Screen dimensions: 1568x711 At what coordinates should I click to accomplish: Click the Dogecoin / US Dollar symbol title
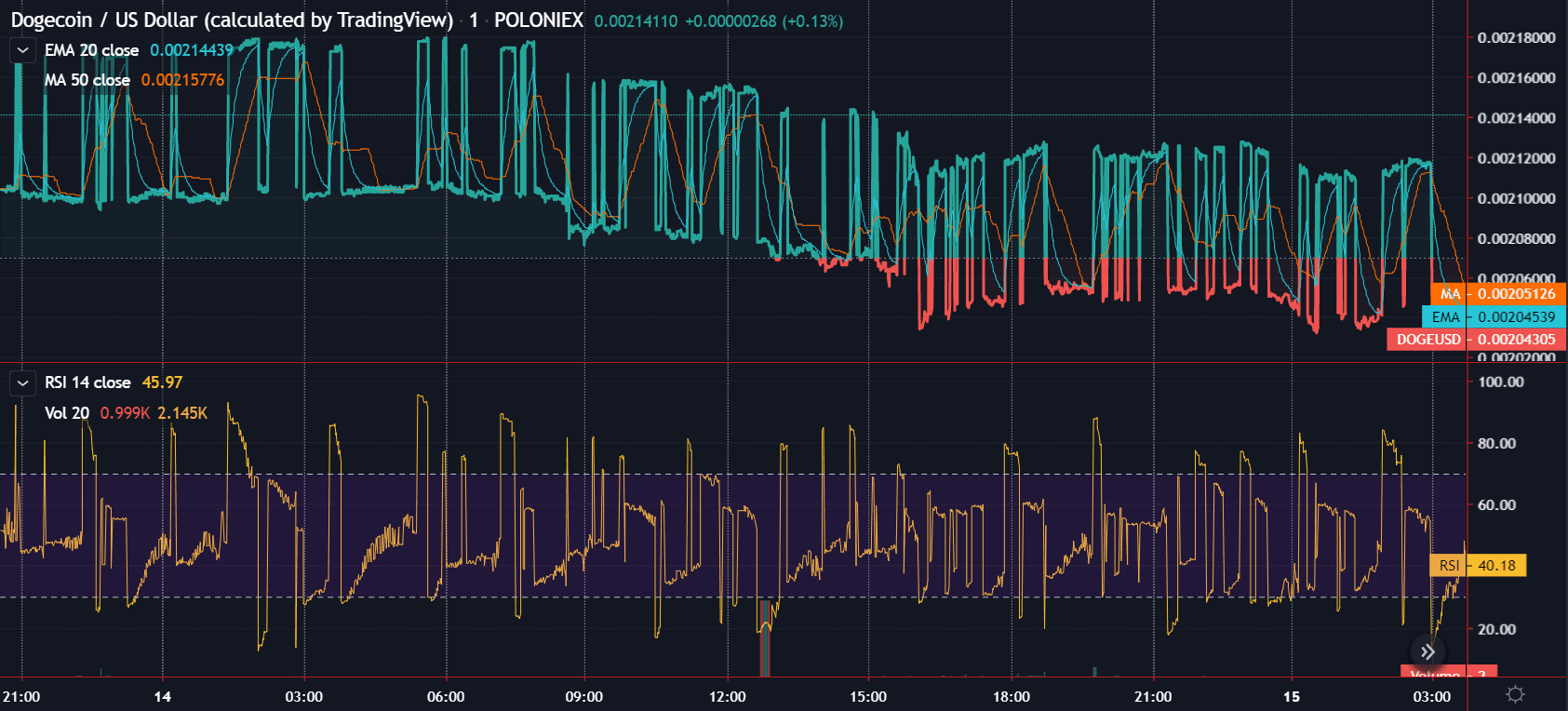pos(232,20)
